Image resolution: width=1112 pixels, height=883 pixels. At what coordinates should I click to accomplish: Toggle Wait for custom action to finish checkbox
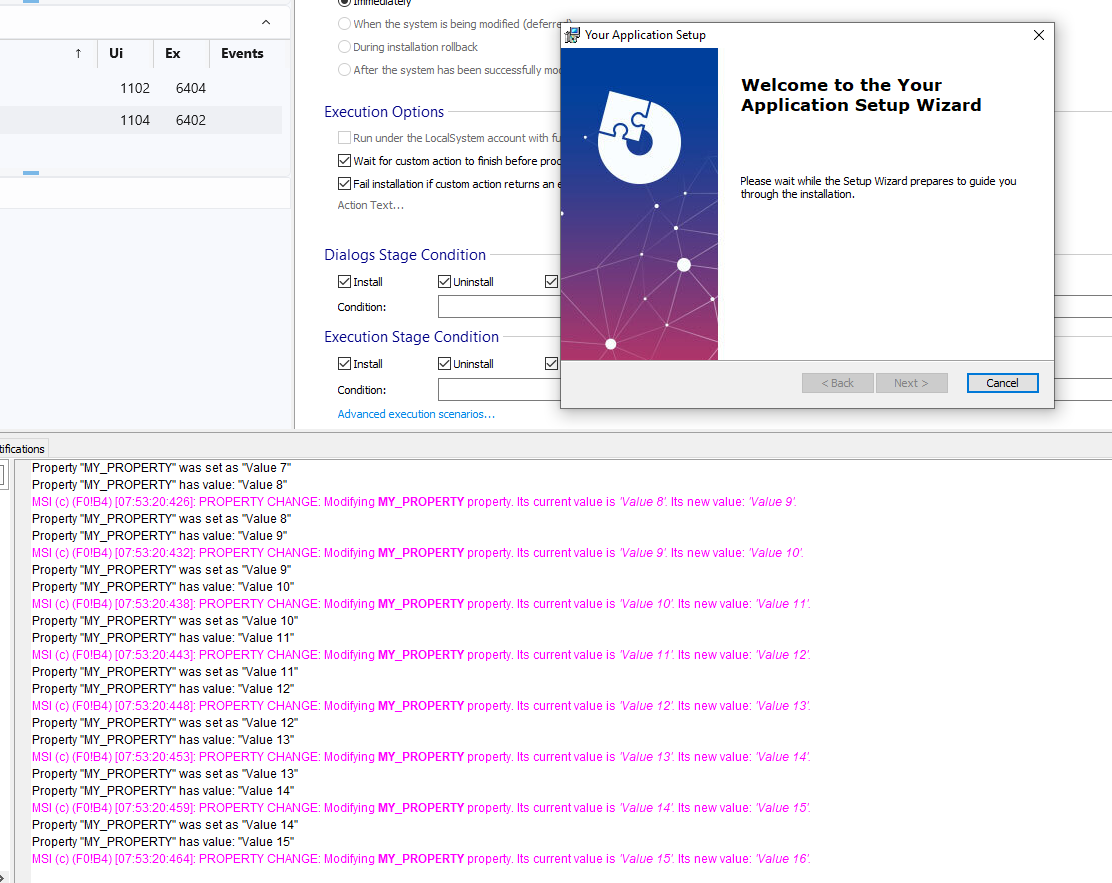click(x=345, y=161)
